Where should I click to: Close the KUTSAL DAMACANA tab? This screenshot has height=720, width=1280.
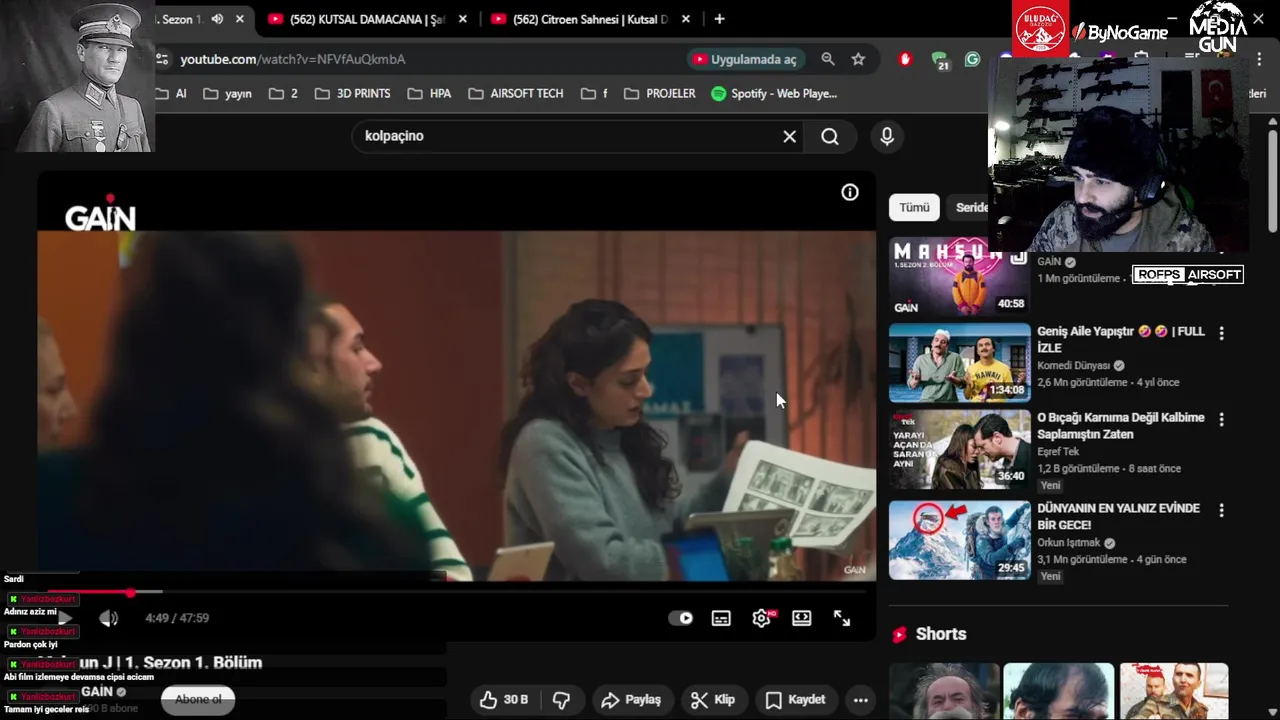(x=462, y=19)
